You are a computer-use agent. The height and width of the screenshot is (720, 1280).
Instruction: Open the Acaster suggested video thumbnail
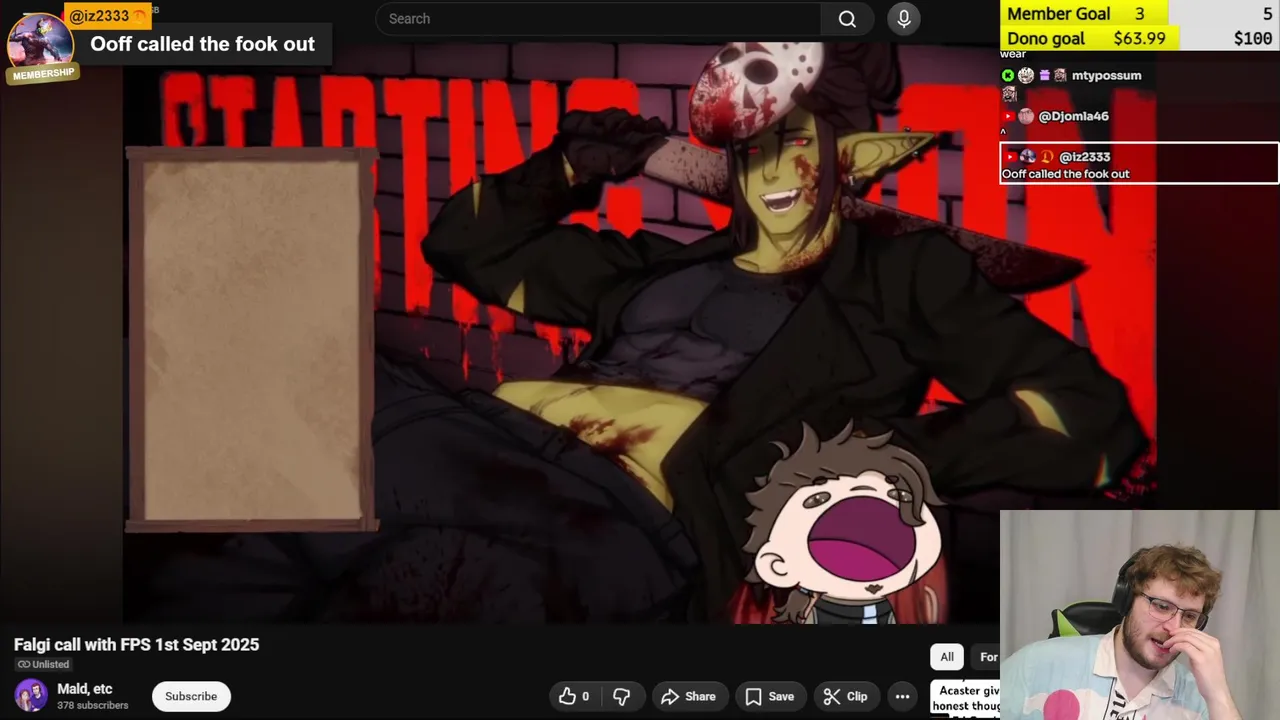click(x=965, y=697)
